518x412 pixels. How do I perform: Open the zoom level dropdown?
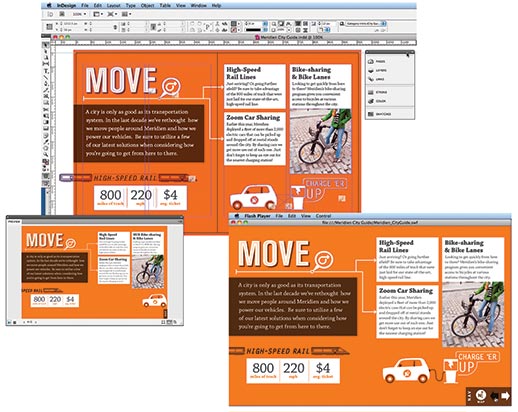80,14
